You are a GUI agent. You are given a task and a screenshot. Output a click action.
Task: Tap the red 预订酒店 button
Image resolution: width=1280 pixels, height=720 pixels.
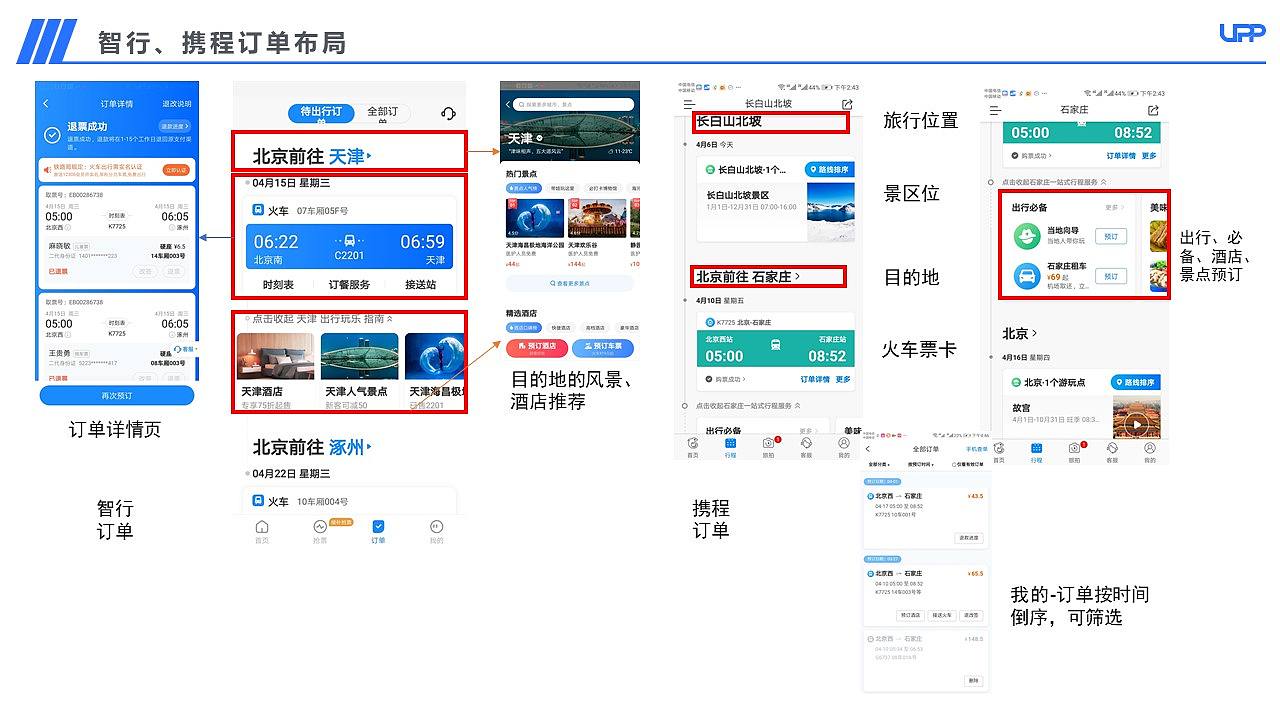point(538,348)
